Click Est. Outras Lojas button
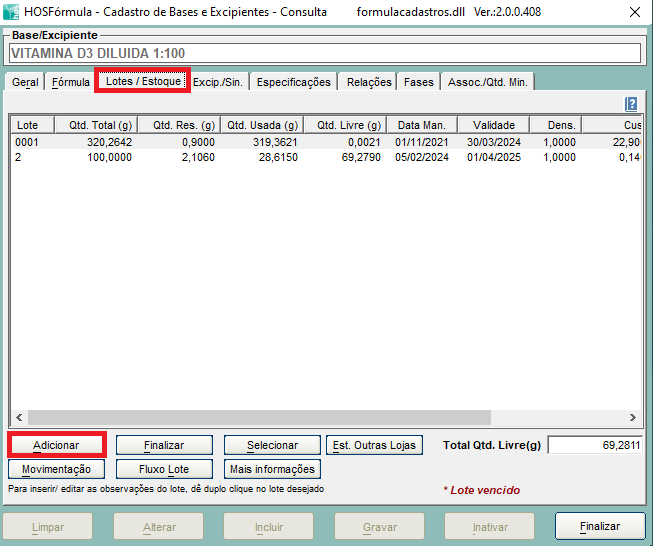The height and width of the screenshot is (549, 655). (375, 445)
